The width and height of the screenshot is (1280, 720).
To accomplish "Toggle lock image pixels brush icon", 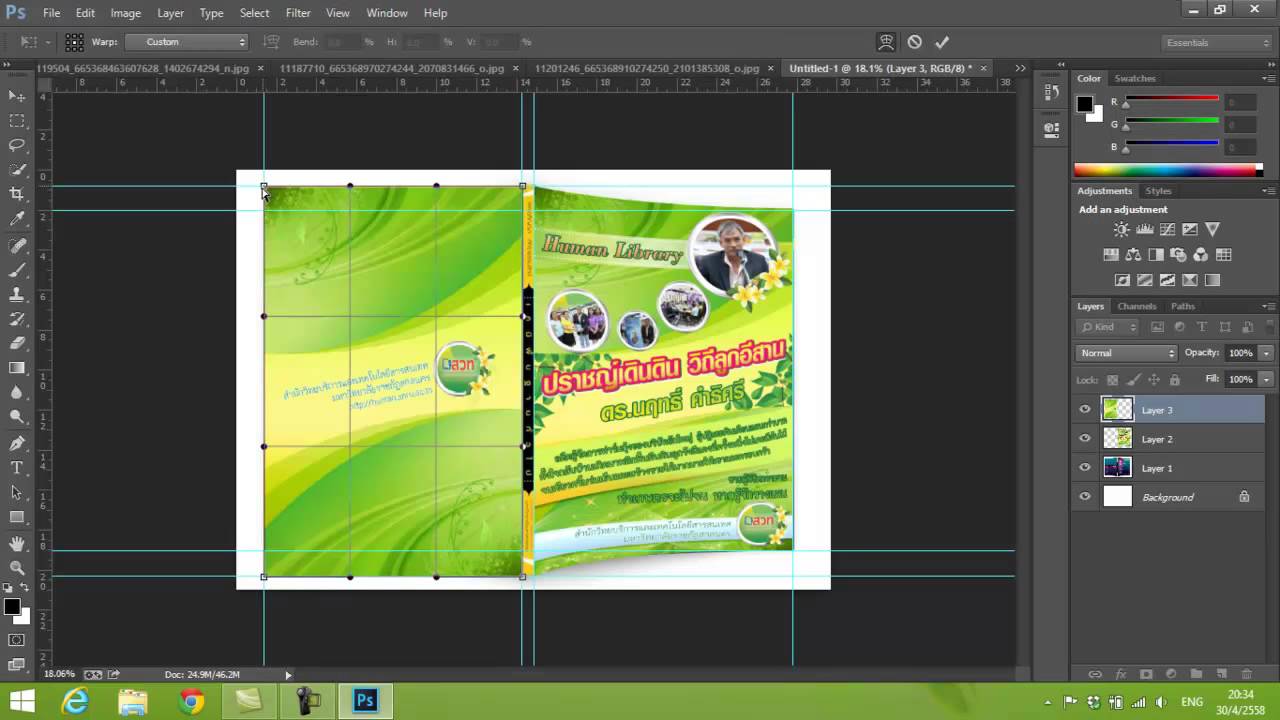I will pyautogui.click(x=1133, y=380).
